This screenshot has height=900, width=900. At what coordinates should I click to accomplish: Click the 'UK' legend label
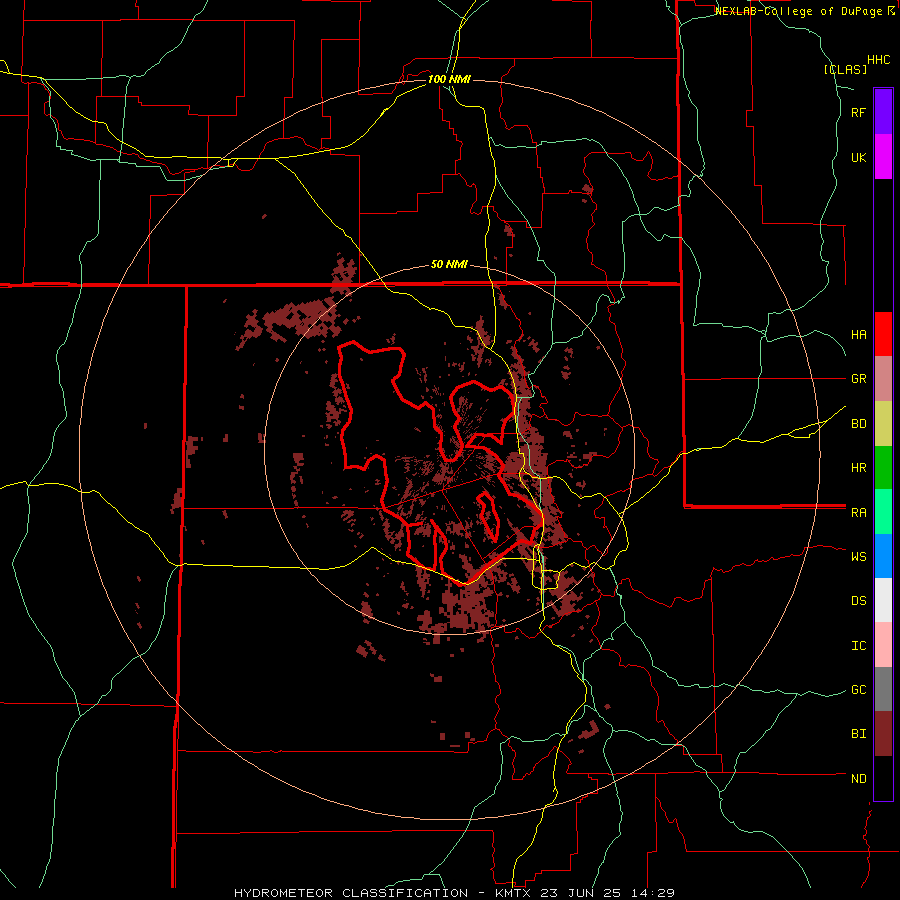pos(858,157)
